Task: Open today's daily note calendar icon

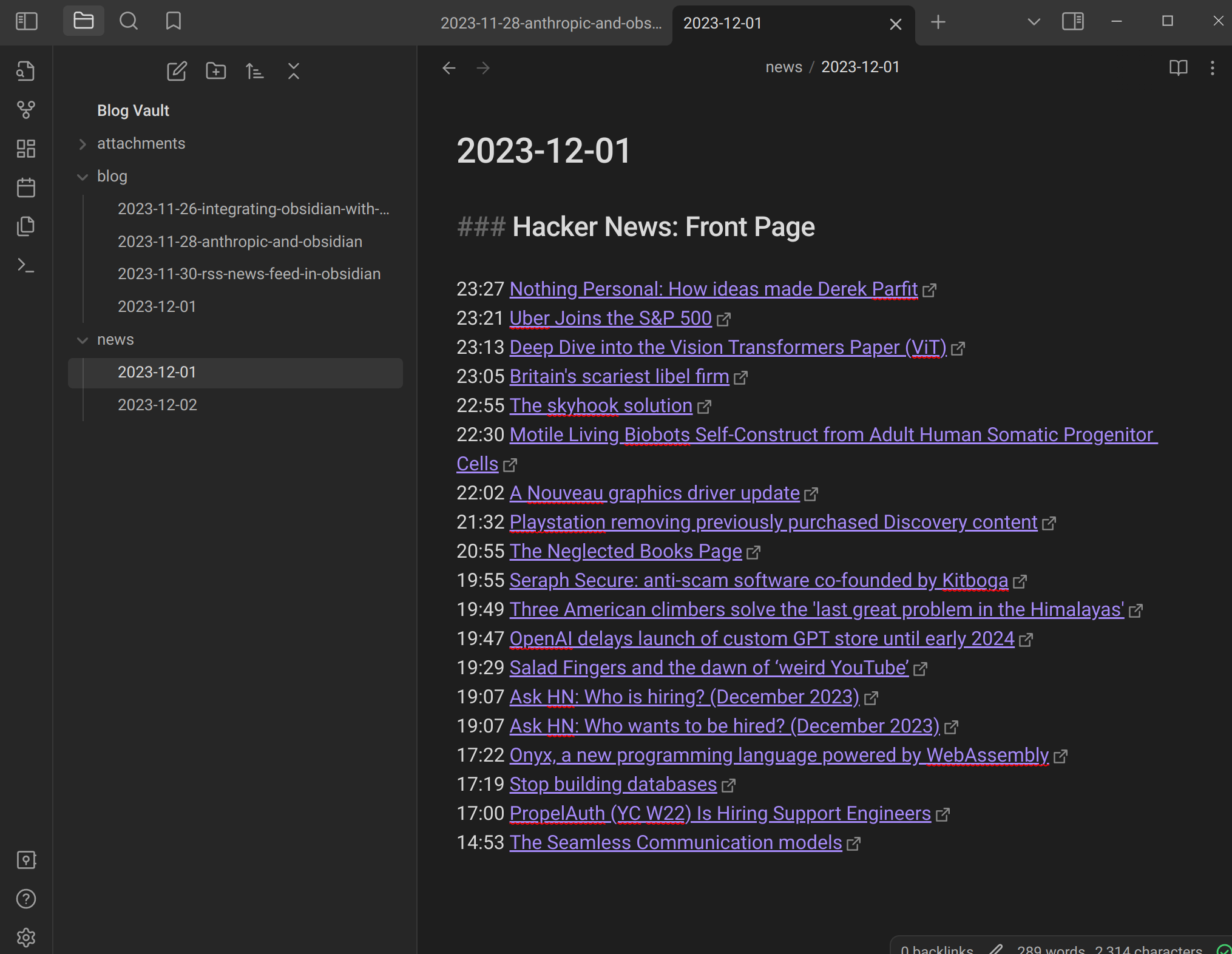Action: (x=25, y=188)
